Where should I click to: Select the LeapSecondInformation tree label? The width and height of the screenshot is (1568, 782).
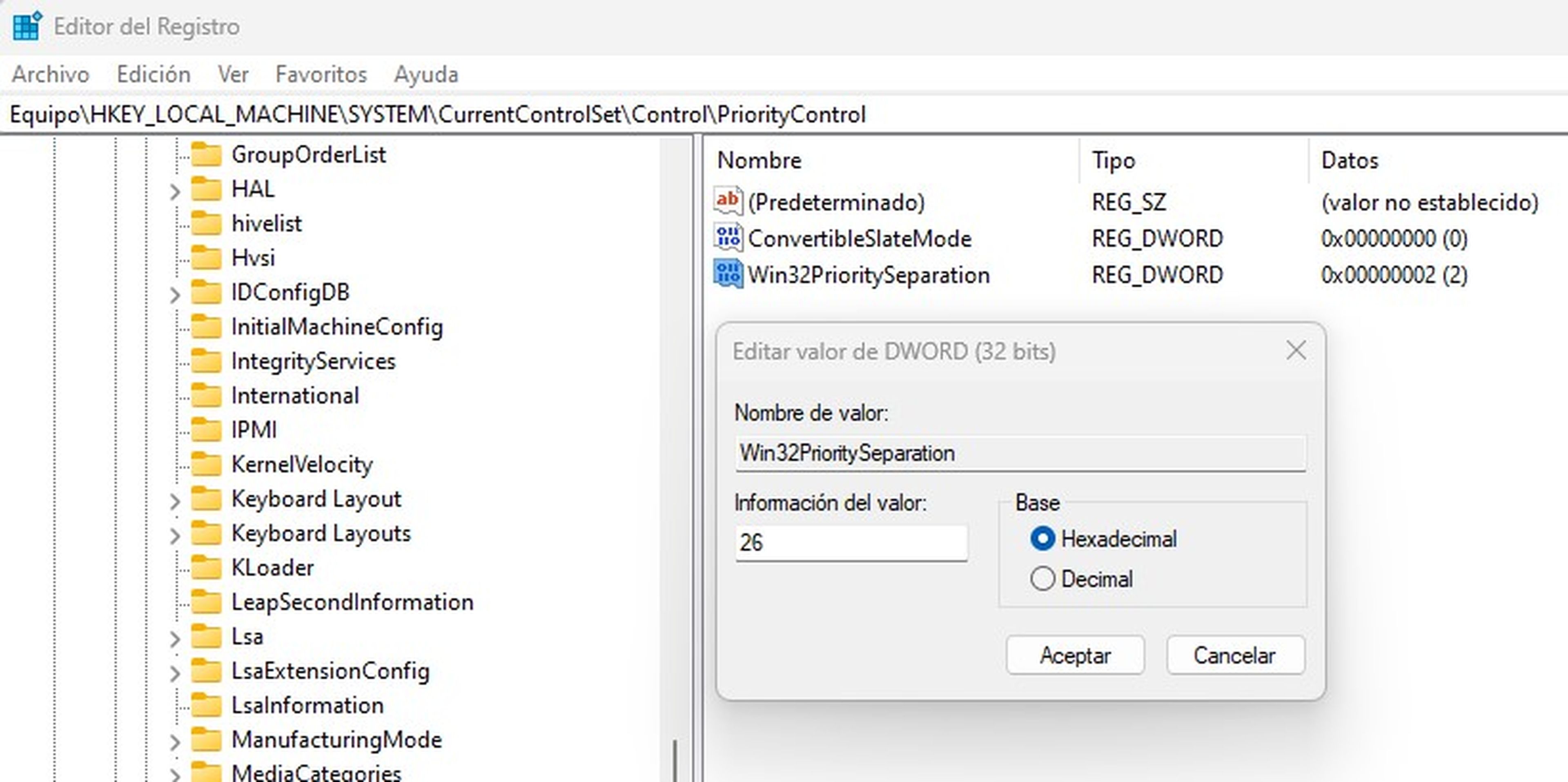(352, 602)
